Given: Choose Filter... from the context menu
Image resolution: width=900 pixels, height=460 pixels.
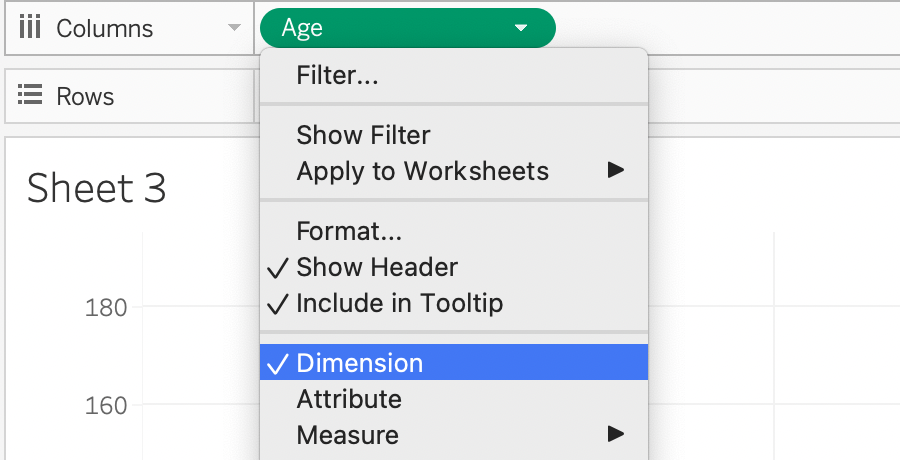Looking at the screenshot, I should point(337,75).
